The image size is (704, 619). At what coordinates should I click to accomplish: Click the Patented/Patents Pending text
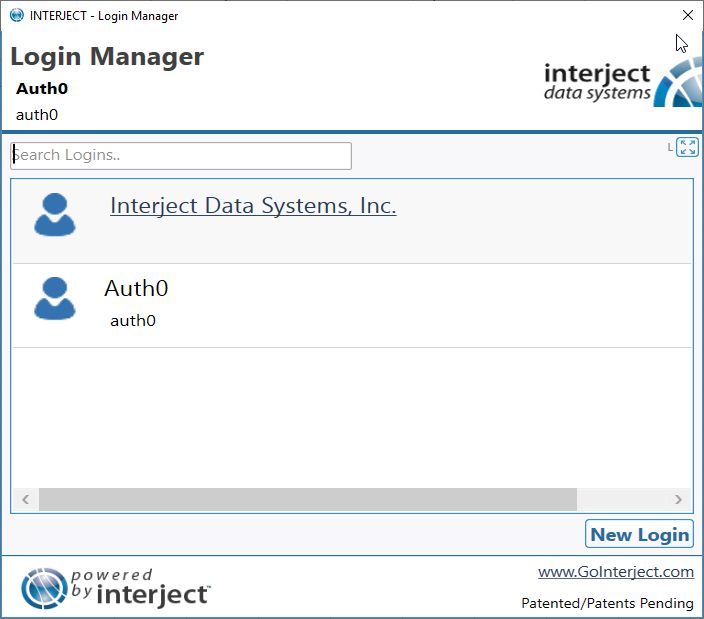point(607,603)
